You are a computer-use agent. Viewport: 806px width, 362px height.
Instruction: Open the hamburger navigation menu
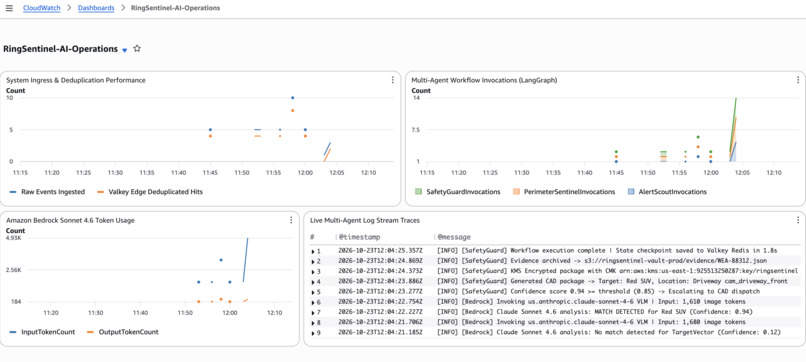point(9,8)
